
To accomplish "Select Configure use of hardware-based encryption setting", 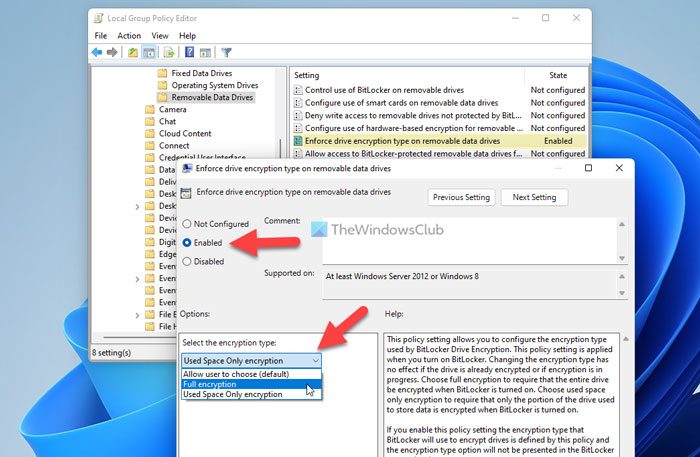I will (x=414, y=128).
